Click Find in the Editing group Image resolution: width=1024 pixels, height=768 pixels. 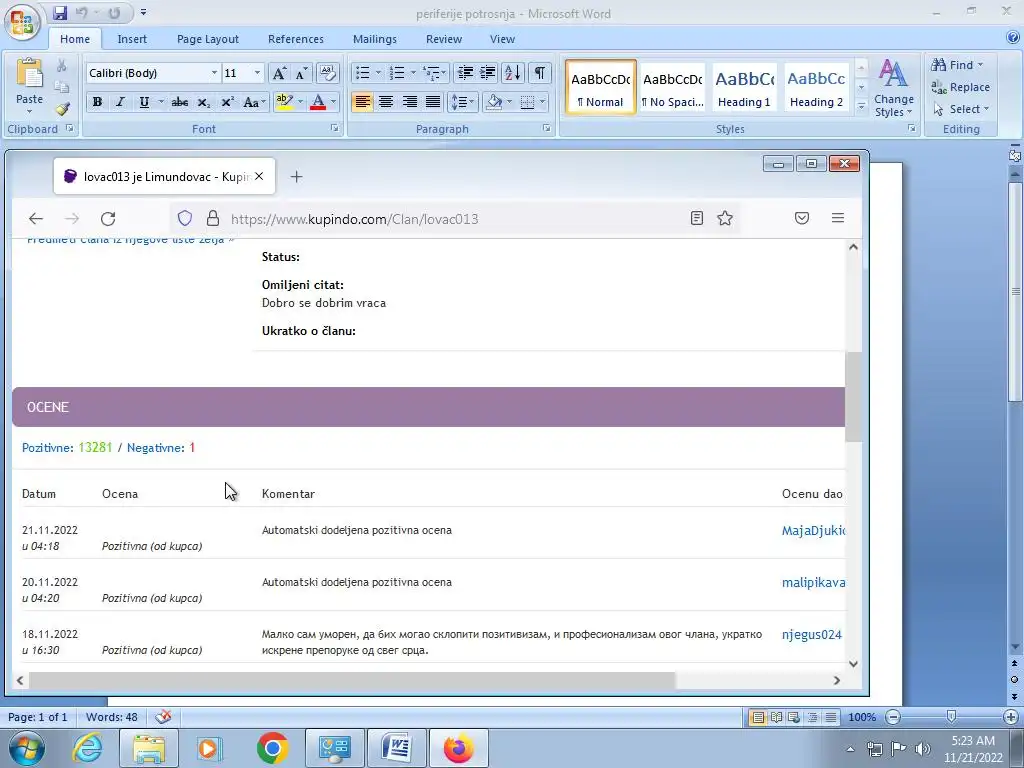coord(957,65)
